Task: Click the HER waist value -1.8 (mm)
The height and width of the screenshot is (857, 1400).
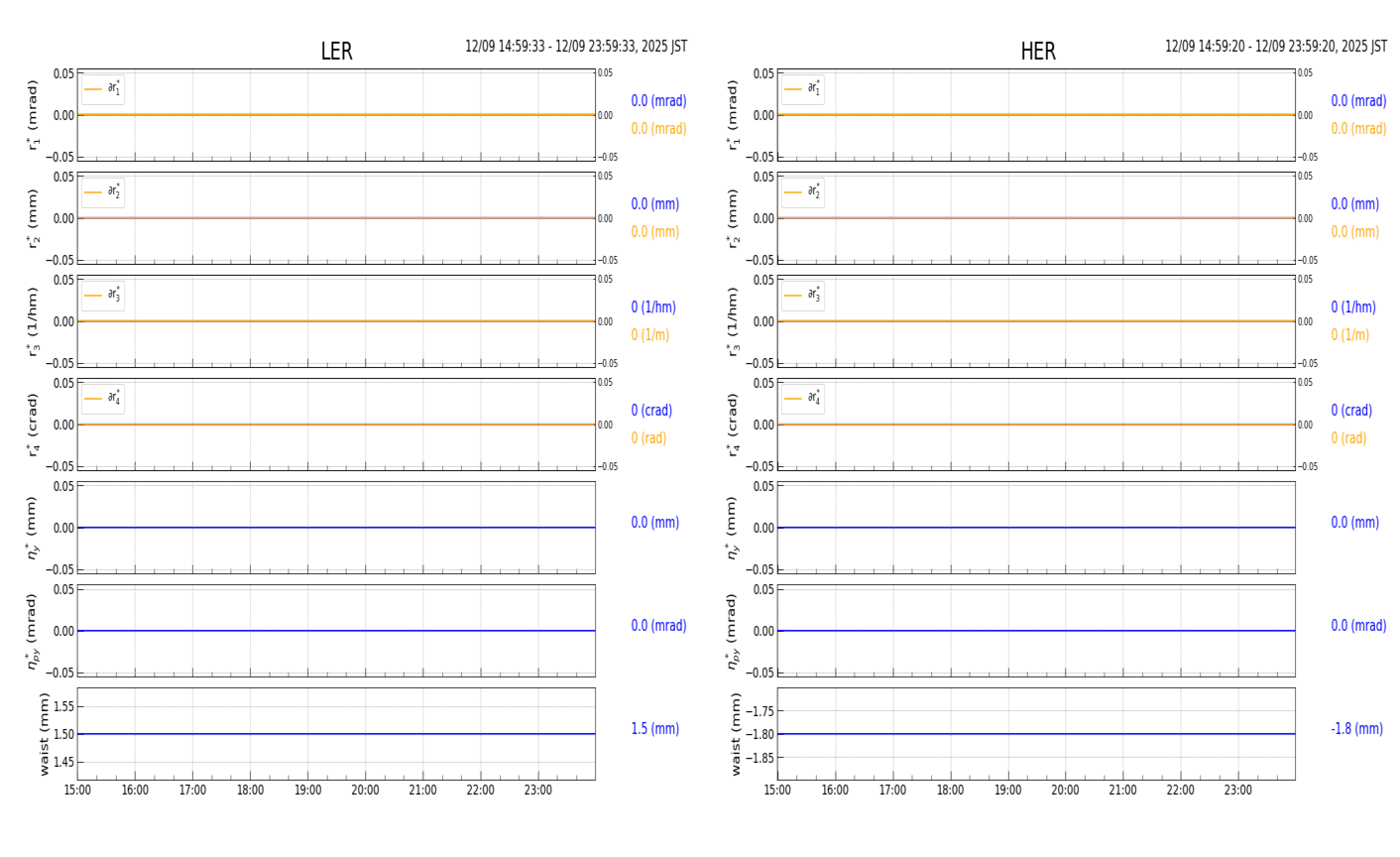Action: [1356, 729]
